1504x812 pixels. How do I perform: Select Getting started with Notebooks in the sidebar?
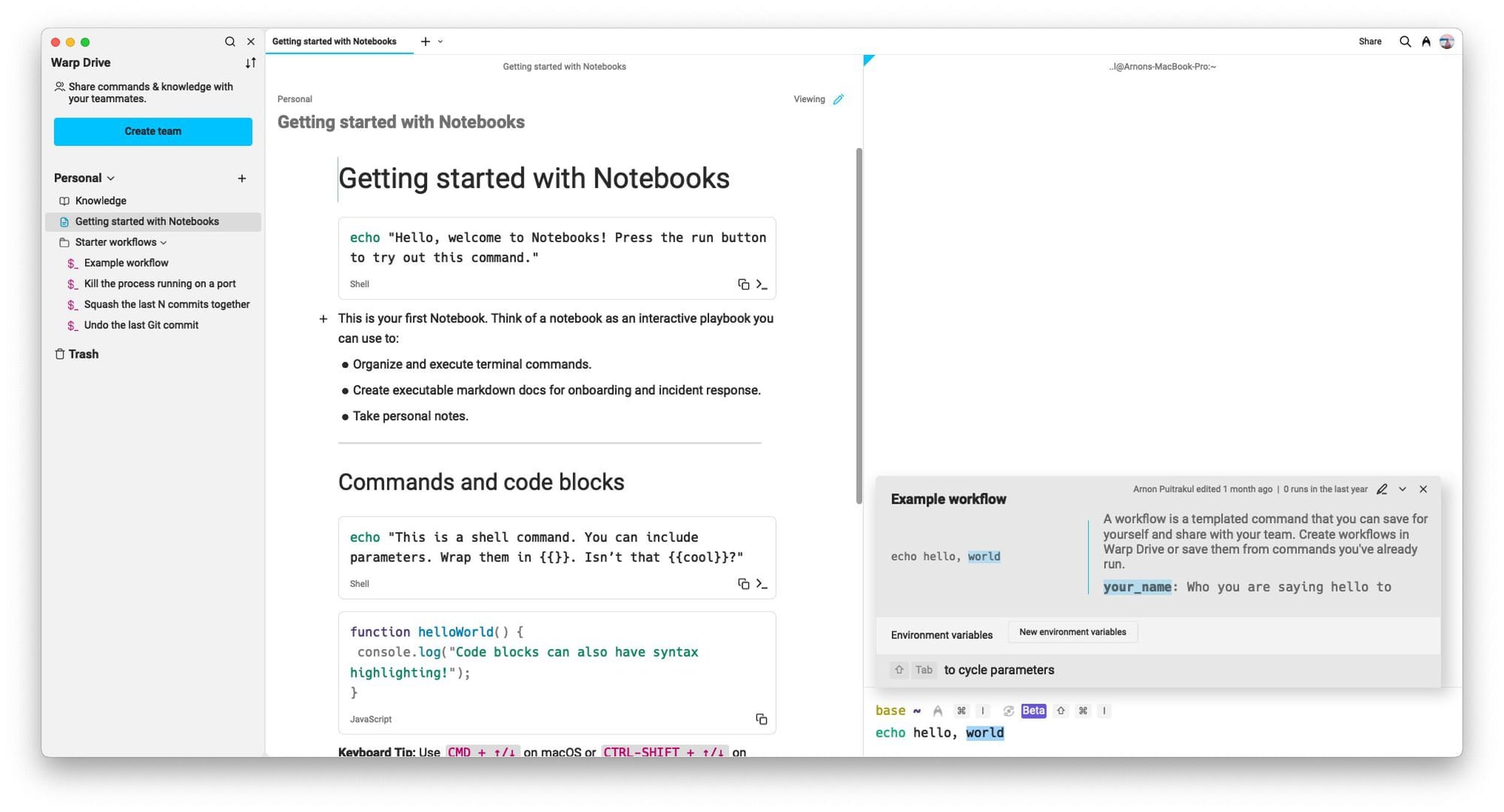(153, 222)
